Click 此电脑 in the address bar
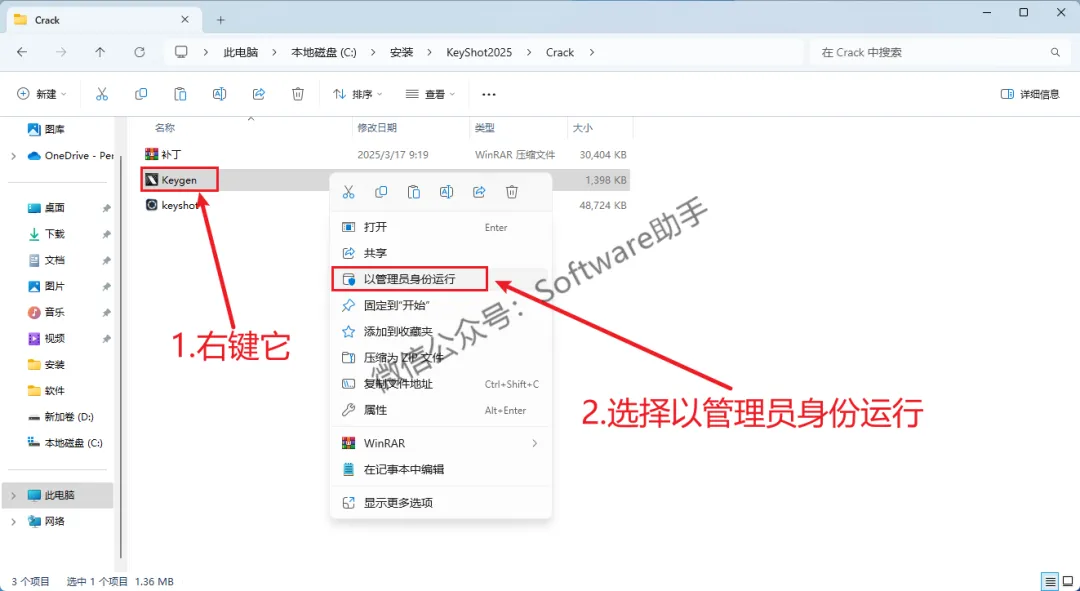The image size is (1080, 591). (240, 52)
